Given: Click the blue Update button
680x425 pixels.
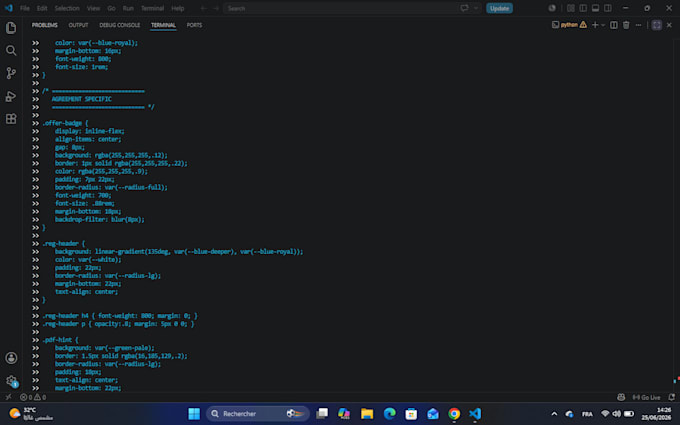Looking at the screenshot, I should [499, 8].
